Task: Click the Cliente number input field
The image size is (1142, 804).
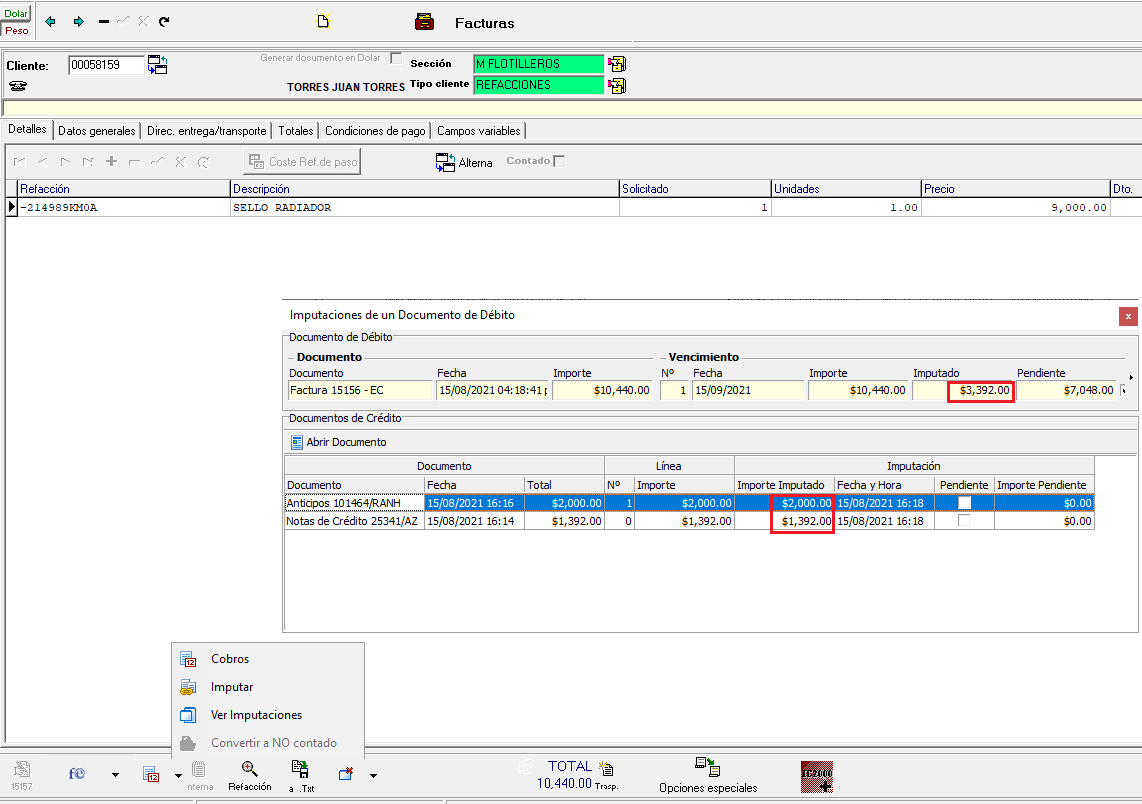Action: click(106, 65)
